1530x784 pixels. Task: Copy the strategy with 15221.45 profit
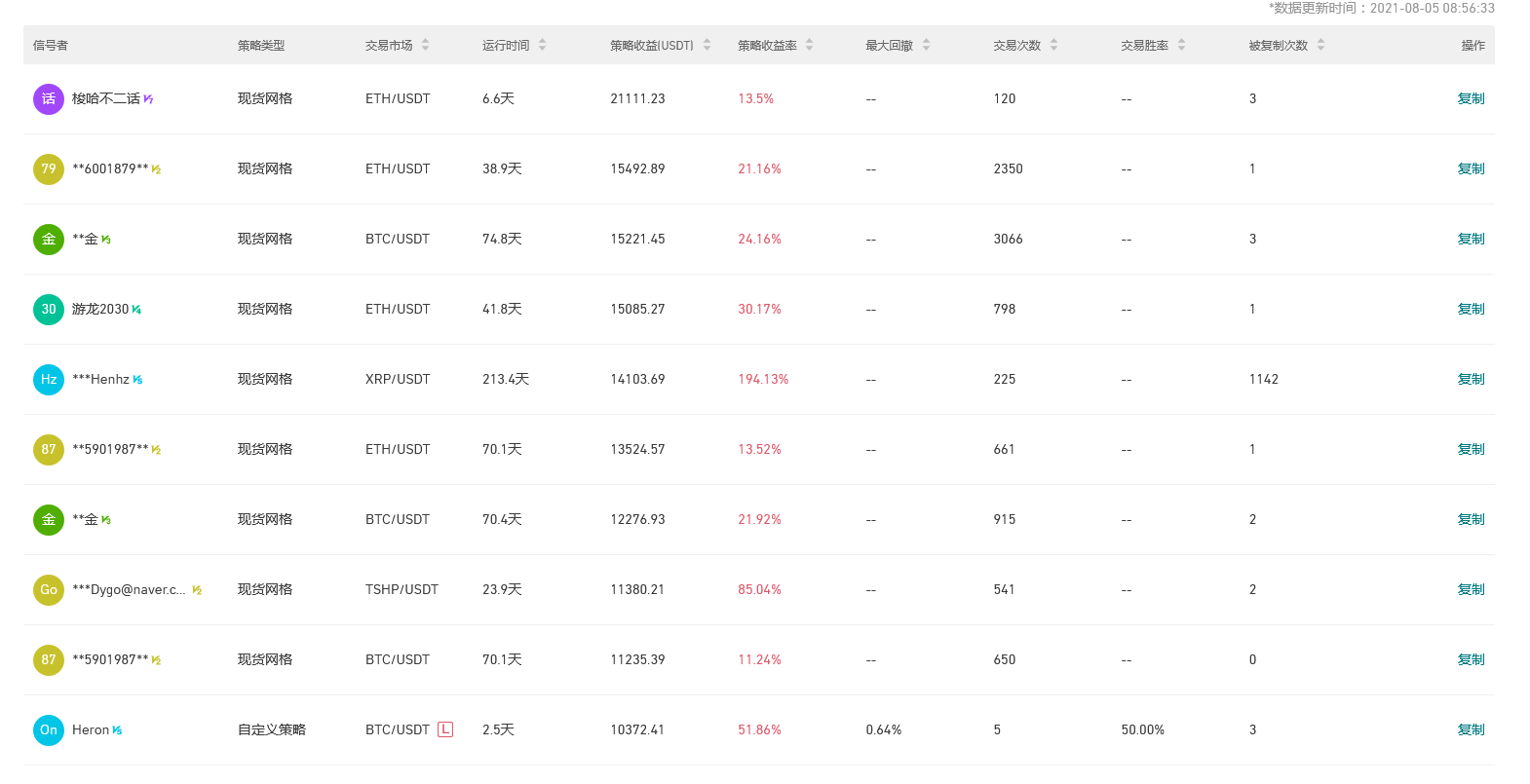point(1471,239)
